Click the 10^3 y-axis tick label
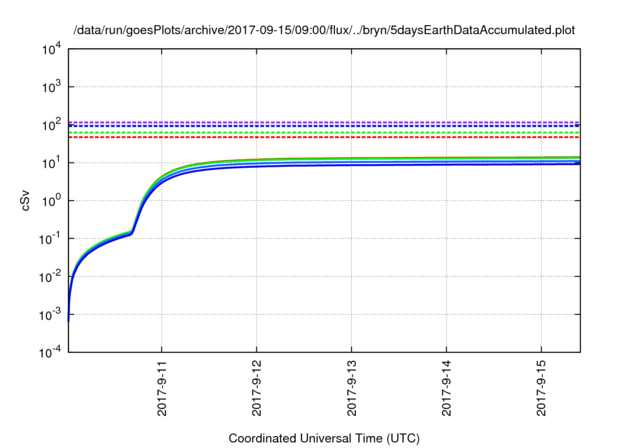 click(51, 86)
